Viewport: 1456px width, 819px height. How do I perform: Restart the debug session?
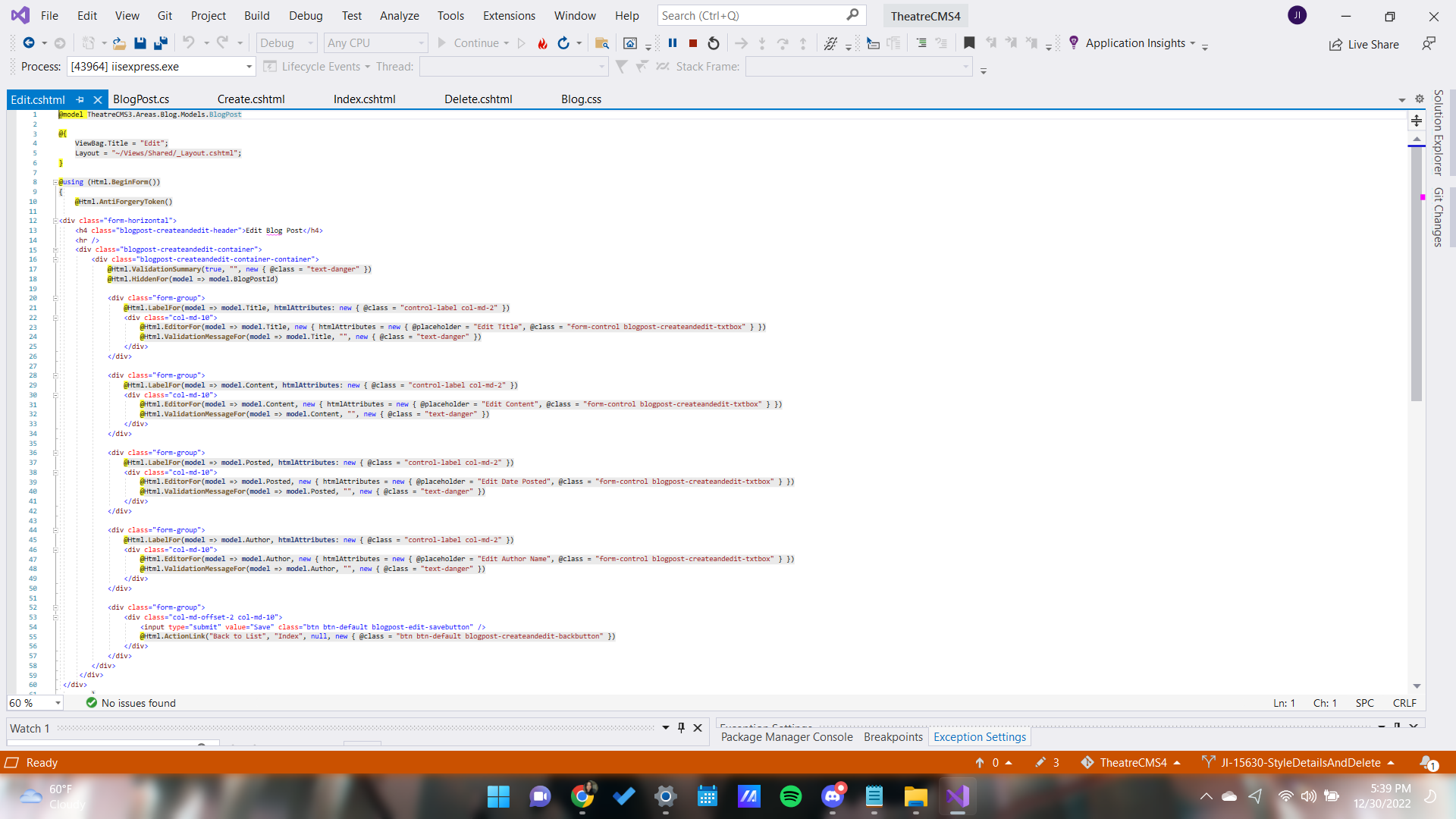pos(713,43)
